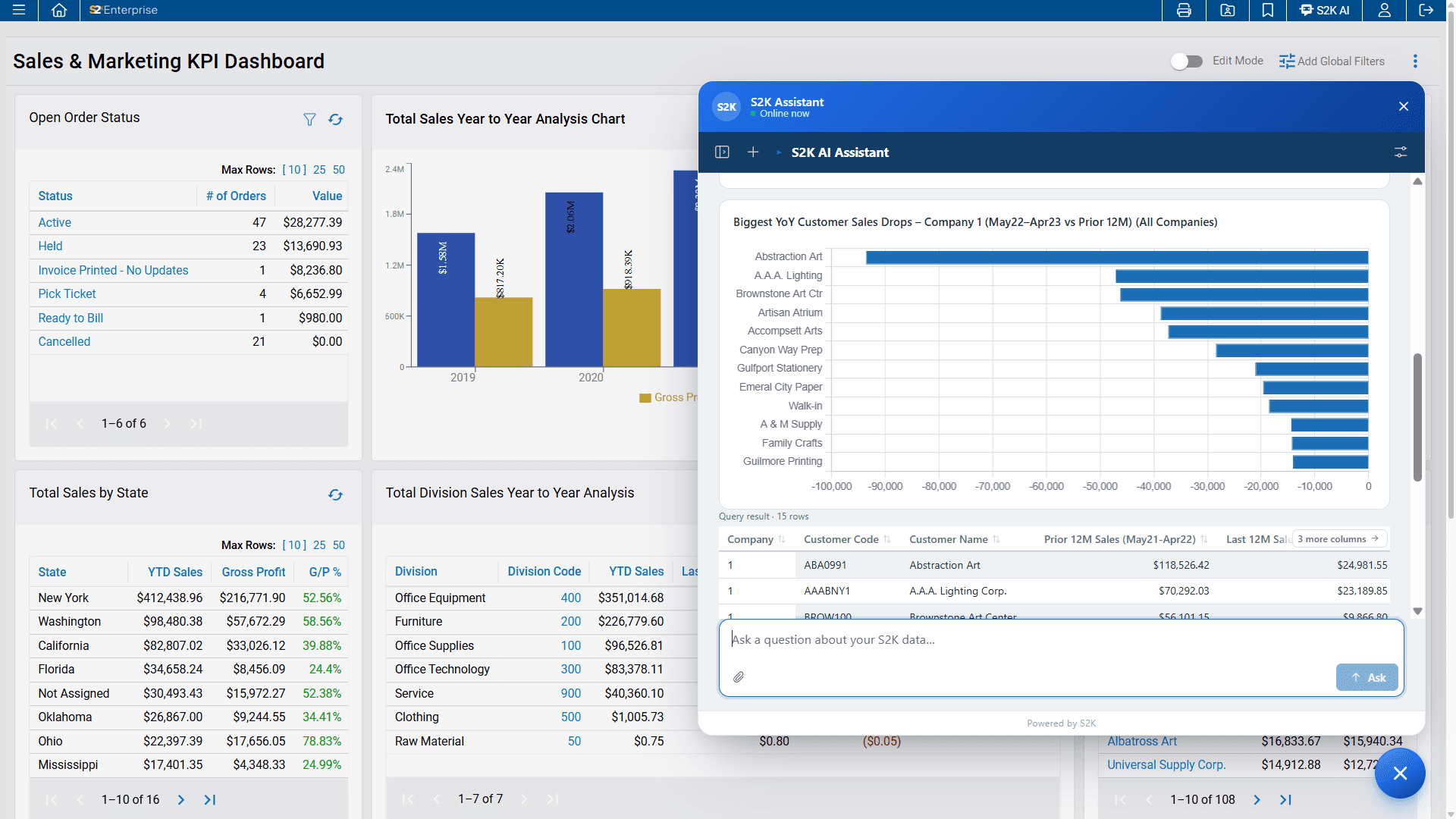1456x819 pixels.
Task: Toggle Edit Mode switch
Action: click(1187, 61)
